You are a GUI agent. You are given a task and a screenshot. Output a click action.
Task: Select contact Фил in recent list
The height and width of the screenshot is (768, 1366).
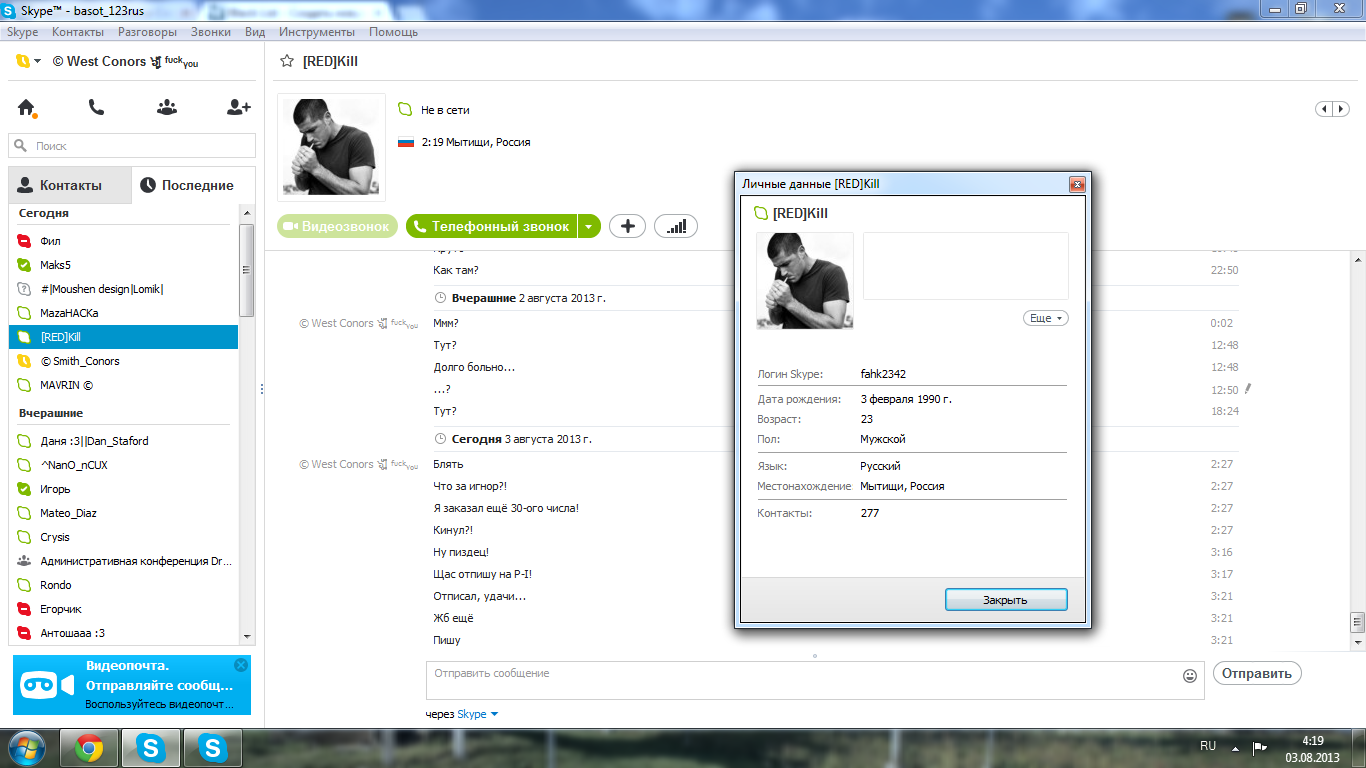tap(124, 241)
